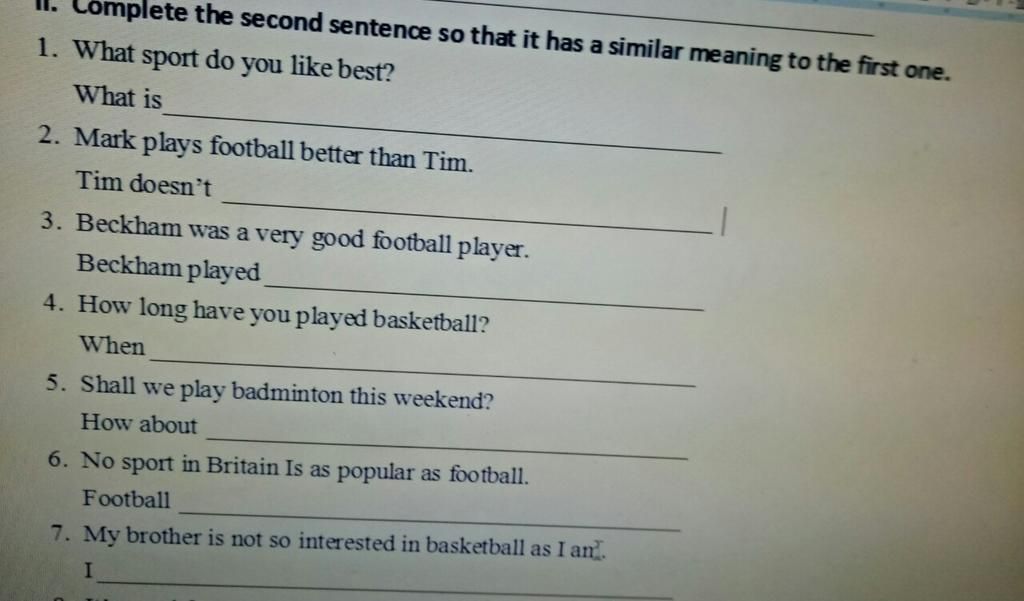Click the word 'basketball' in sentence 4
This screenshot has height=601, width=1024.
[x=431, y=320]
